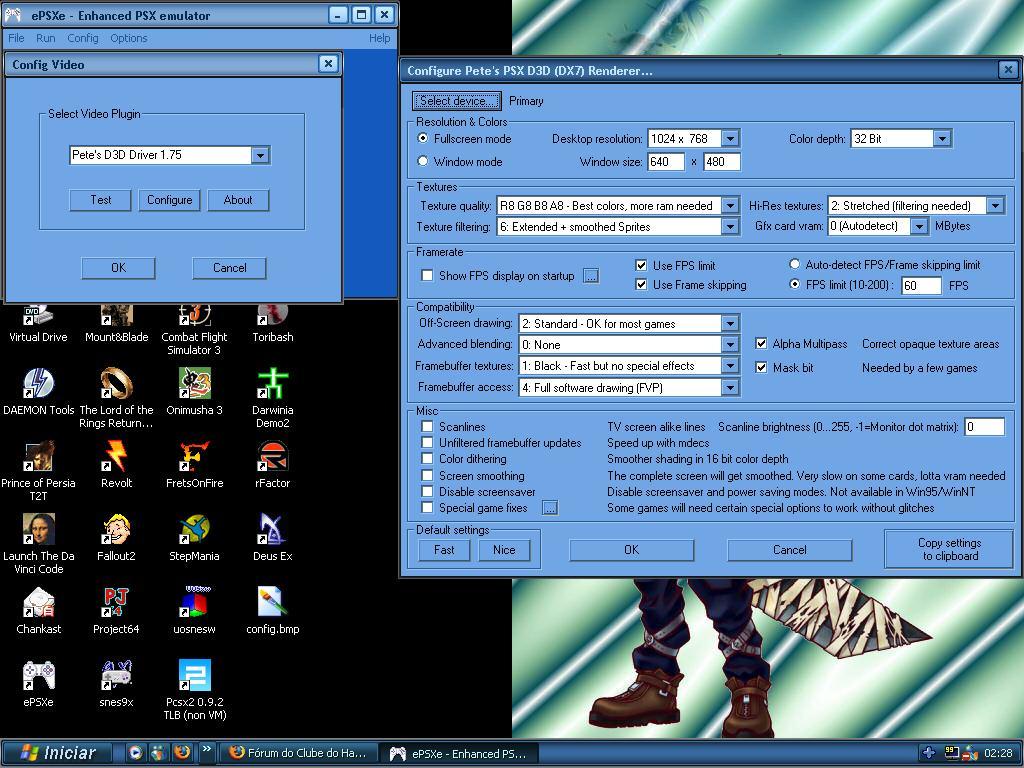This screenshot has width=1024, height=768.
Task: Select the FretsOnFire desktop icon
Action: [x=194, y=465]
